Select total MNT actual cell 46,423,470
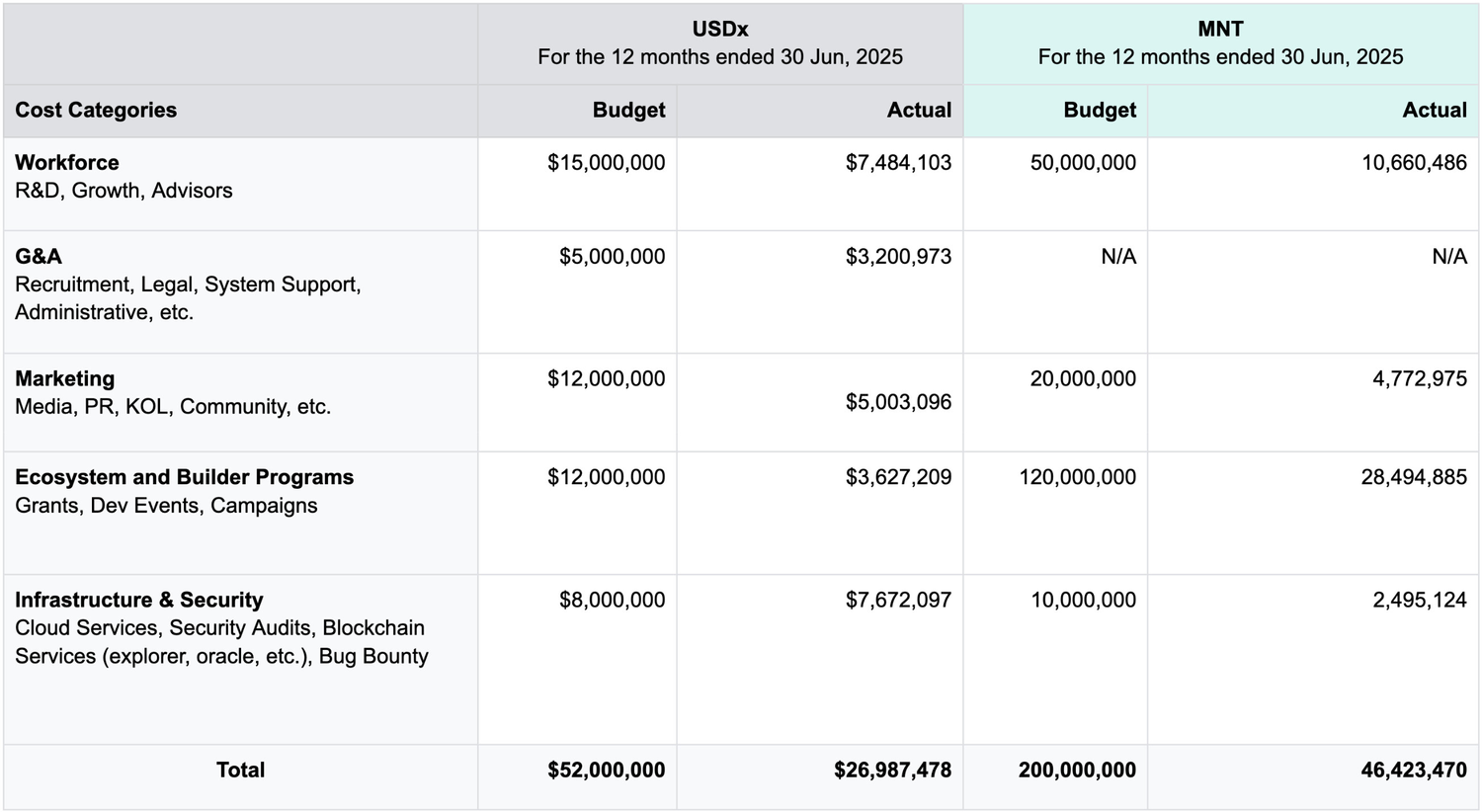 tap(1413, 771)
